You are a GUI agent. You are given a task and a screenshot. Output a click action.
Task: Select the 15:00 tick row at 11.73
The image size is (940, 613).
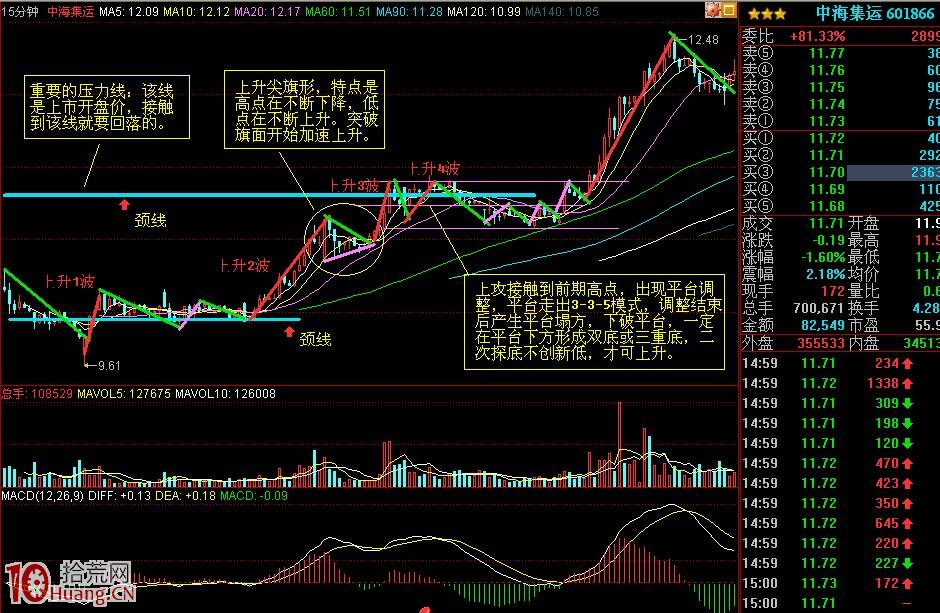840,583
